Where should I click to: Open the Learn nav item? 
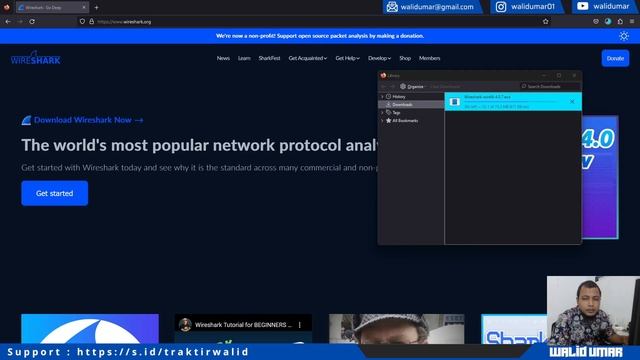pos(244,58)
